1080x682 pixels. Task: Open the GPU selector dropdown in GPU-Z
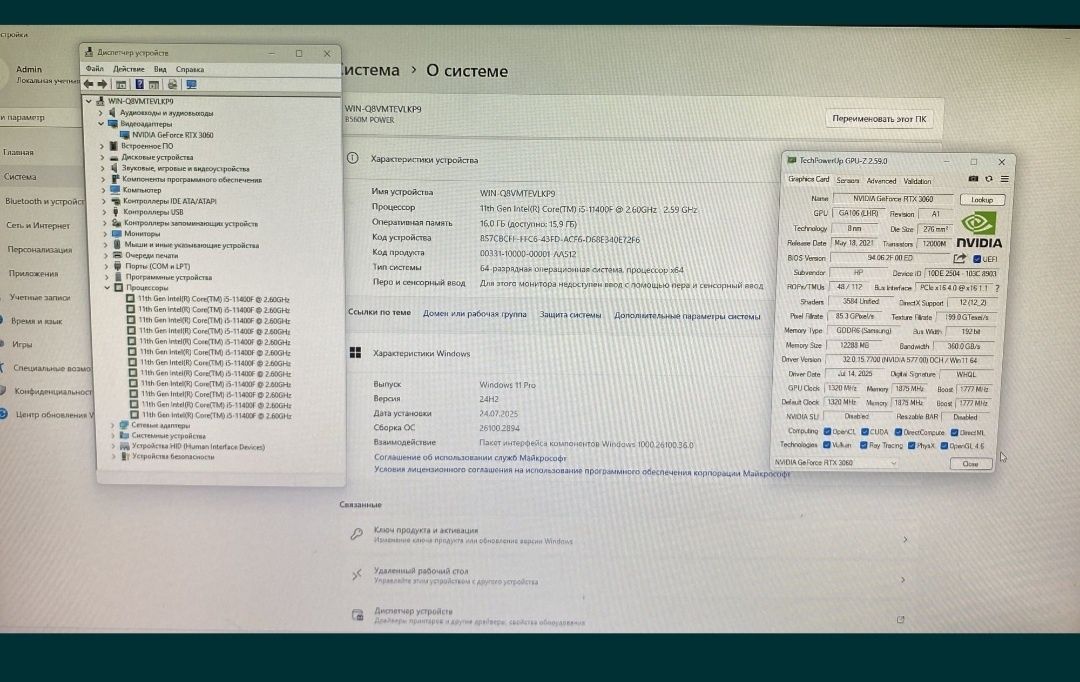[x=835, y=462]
